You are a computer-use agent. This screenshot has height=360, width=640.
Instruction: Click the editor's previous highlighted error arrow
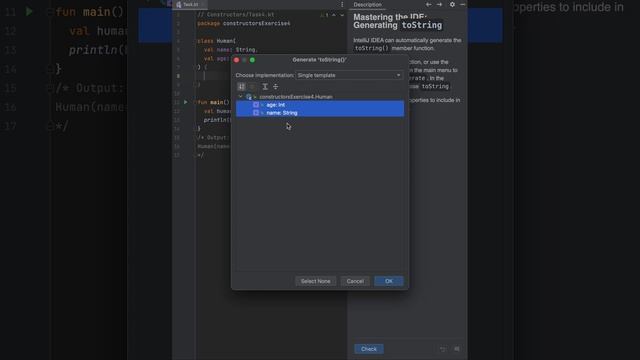pyautogui.click(x=334, y=15)
